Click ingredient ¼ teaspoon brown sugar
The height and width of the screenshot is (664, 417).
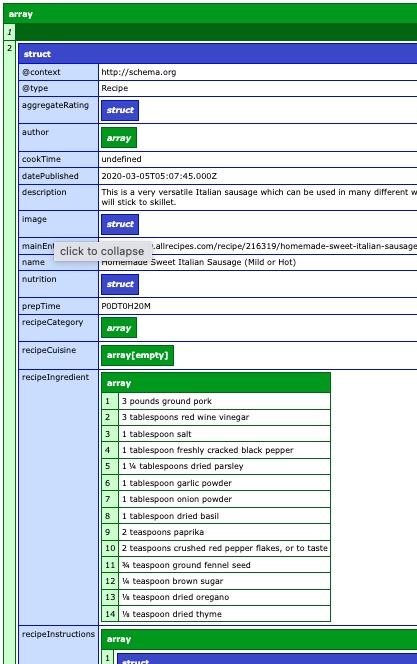[x=173, y=581]
